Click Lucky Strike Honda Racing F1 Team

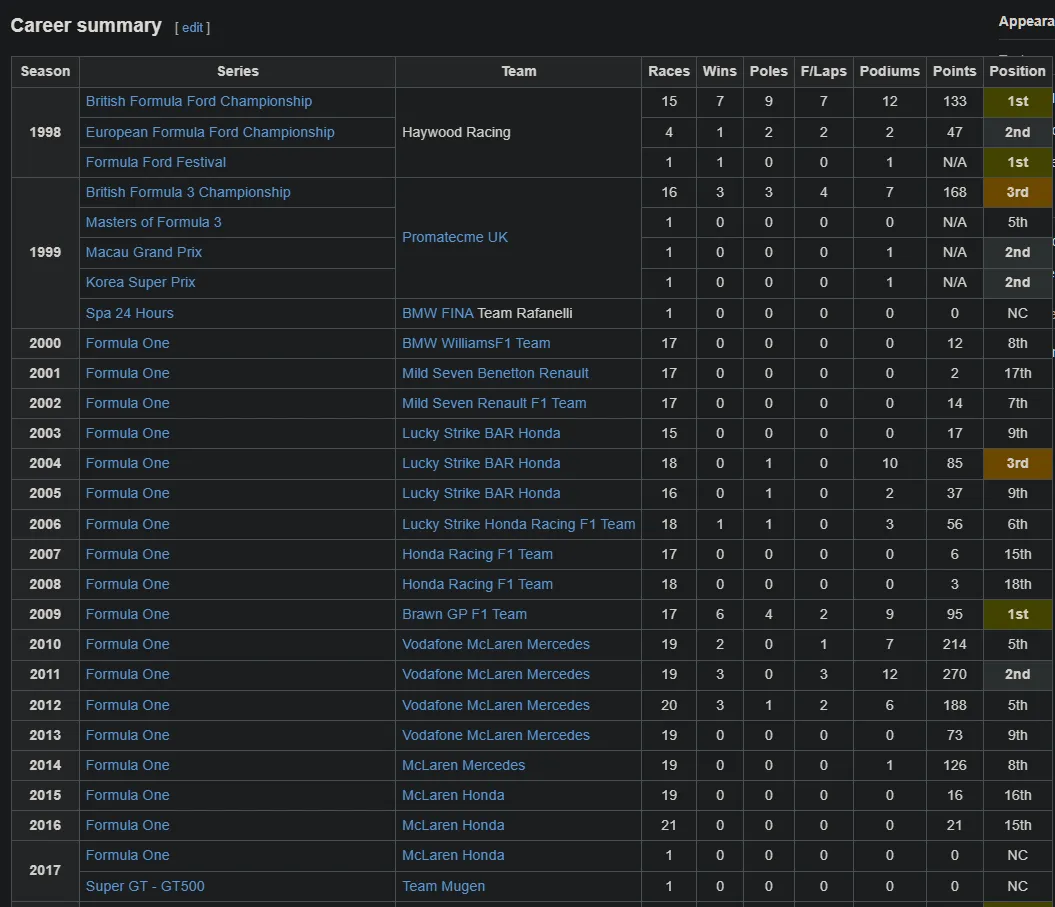[518, 524]
